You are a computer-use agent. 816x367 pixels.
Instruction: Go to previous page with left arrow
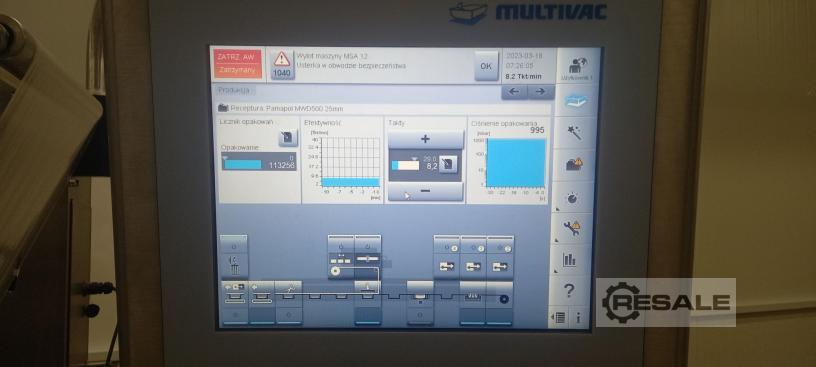click(x=514, y=92)
